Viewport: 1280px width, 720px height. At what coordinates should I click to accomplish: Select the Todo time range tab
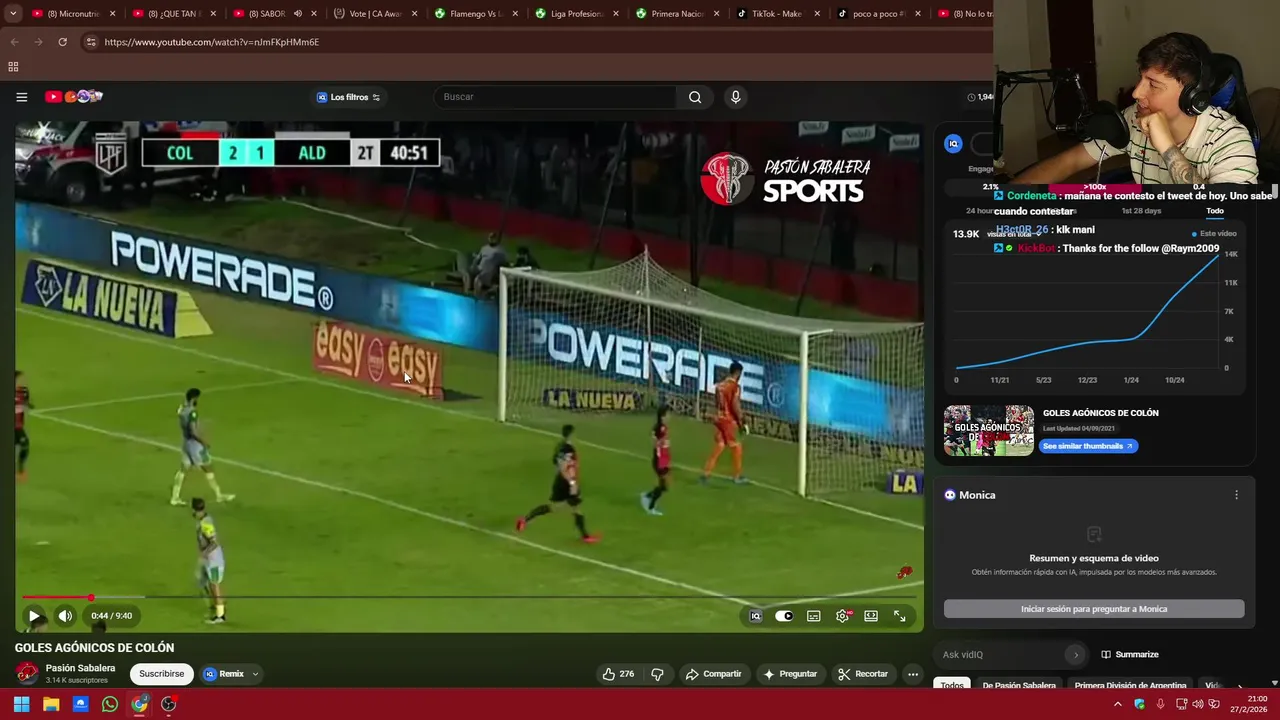click(x=1214, y=211)
